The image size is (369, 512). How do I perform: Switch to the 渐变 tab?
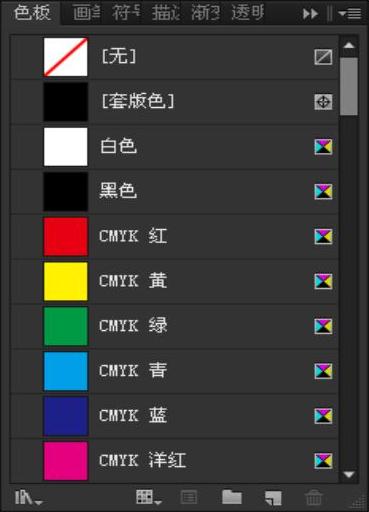coord(205,13)
